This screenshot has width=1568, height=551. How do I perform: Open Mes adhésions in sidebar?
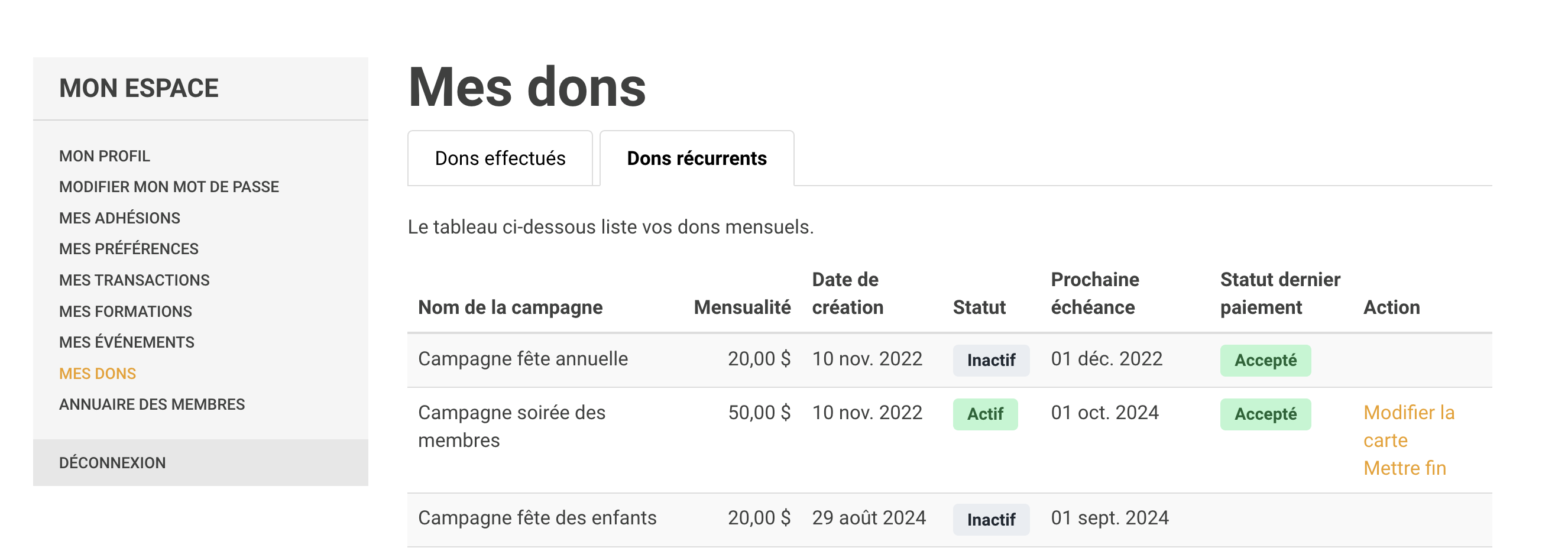click(119, 218)
